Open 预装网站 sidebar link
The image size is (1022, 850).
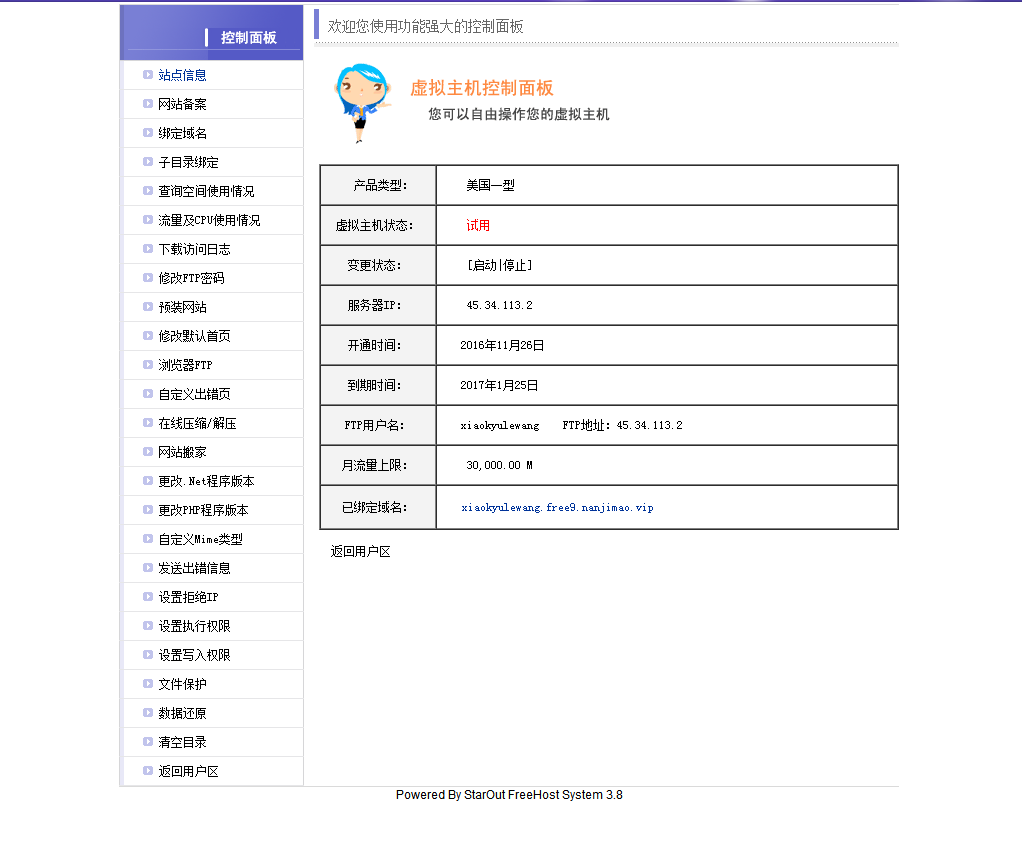tap(182, 307)
